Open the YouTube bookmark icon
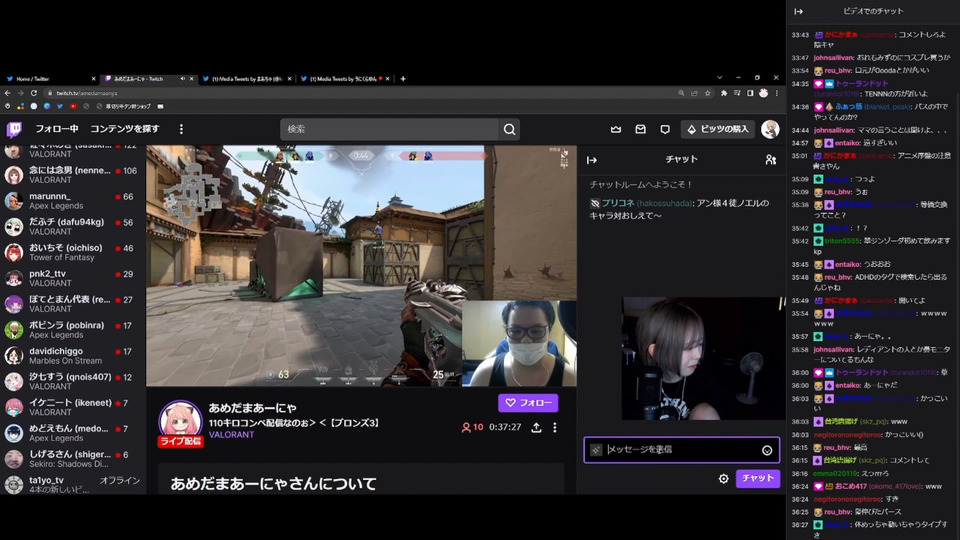The width and height of the screenshot is (960, 540). point(73,106)
